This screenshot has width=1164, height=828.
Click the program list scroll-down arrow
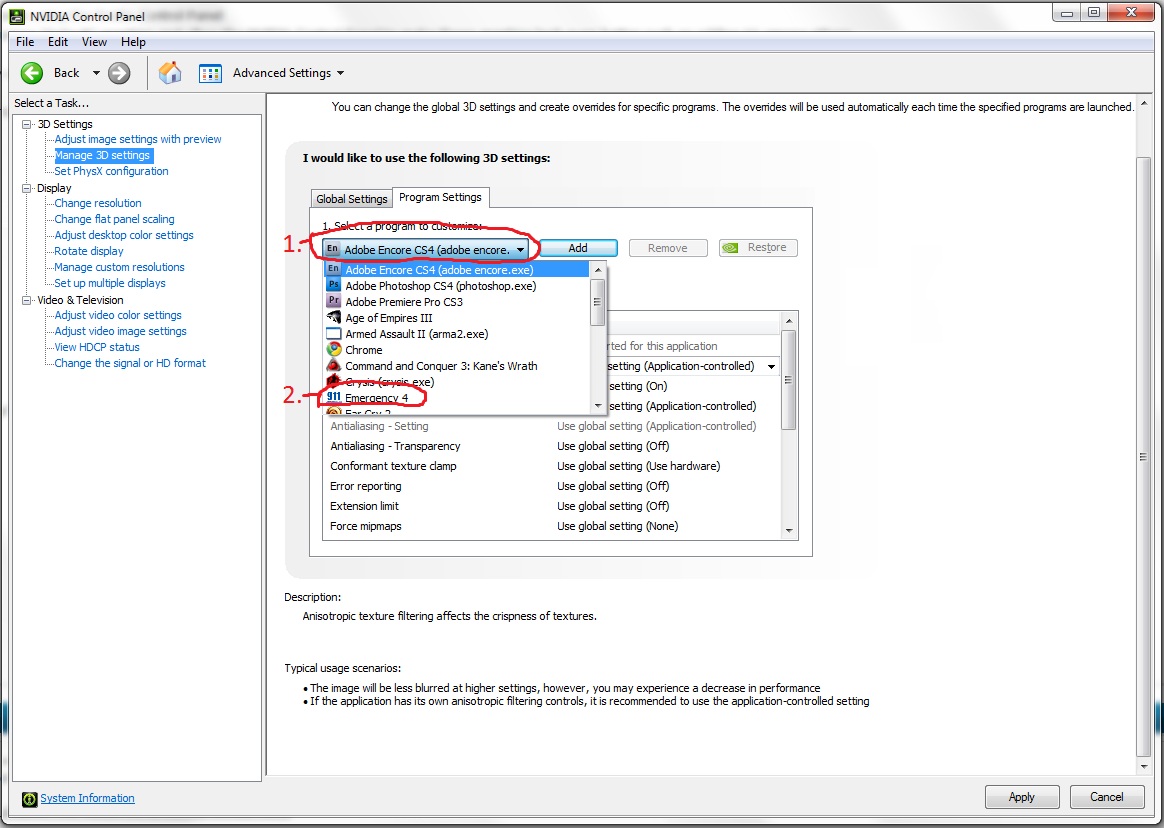pos(598,405)
